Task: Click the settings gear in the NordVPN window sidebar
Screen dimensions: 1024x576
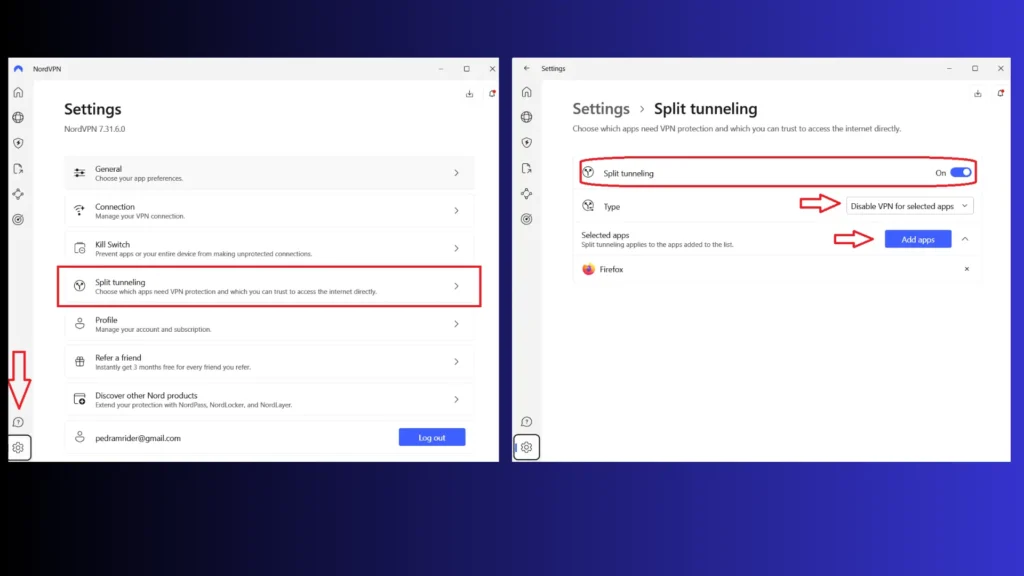Action: point(18,447)
